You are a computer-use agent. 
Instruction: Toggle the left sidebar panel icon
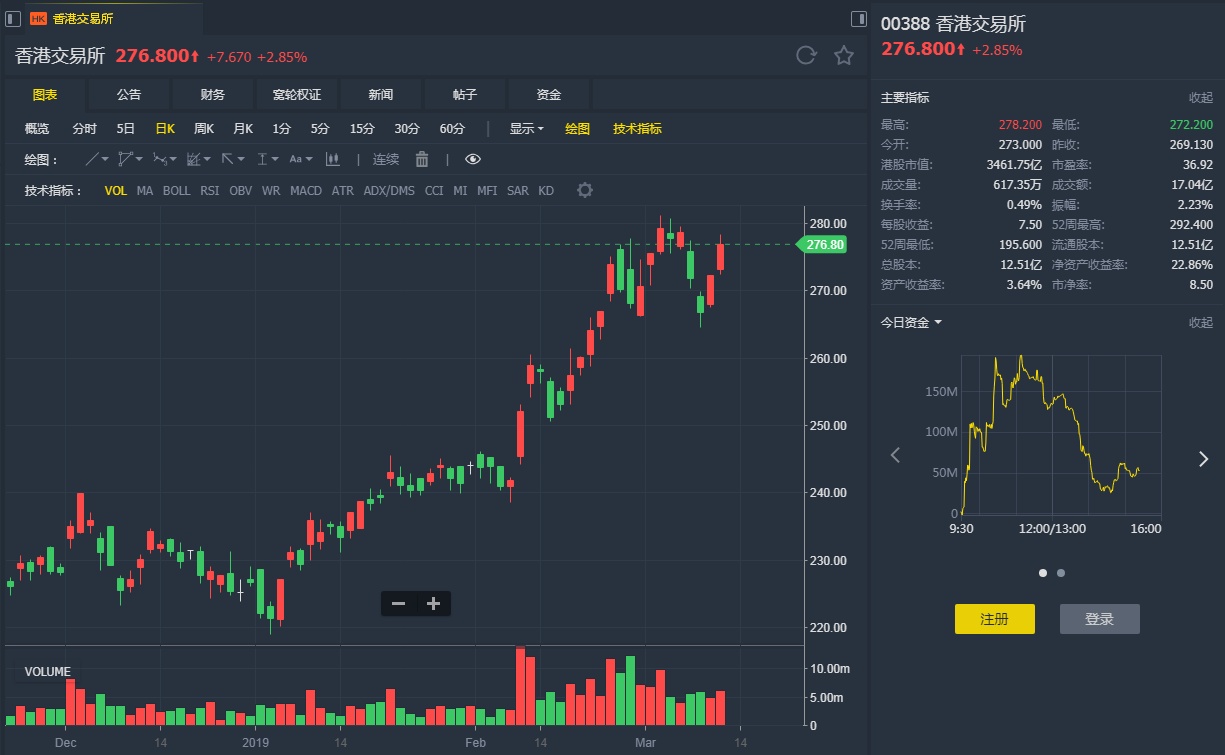14,18
